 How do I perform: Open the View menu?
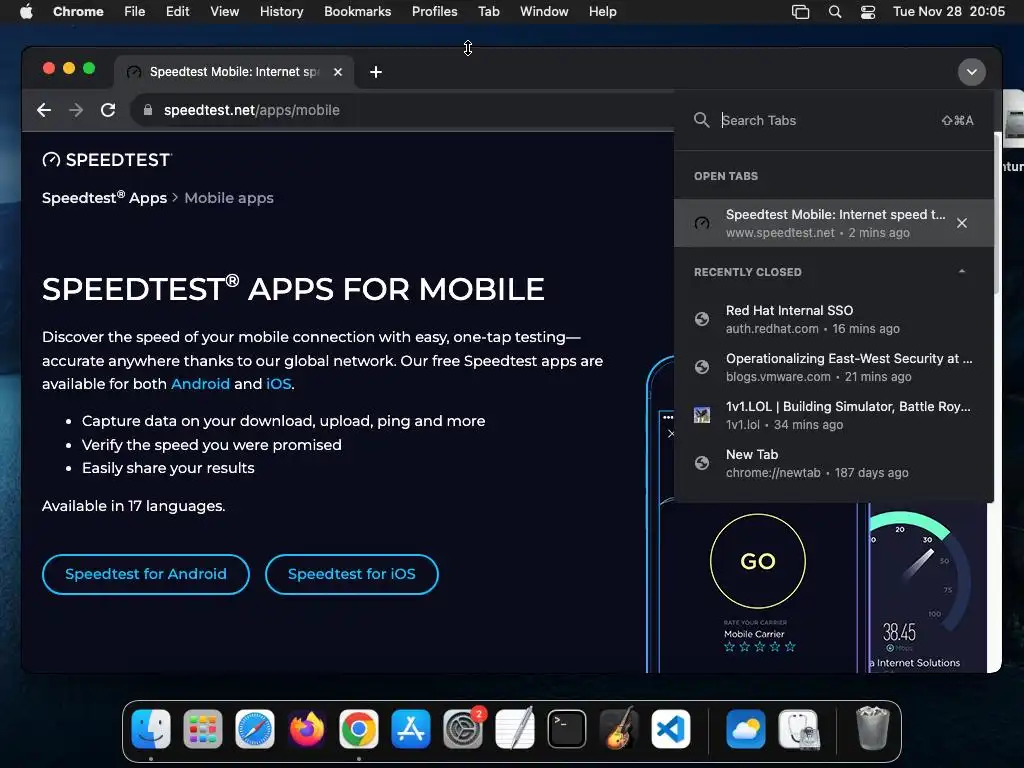click(x=225, y=12)
